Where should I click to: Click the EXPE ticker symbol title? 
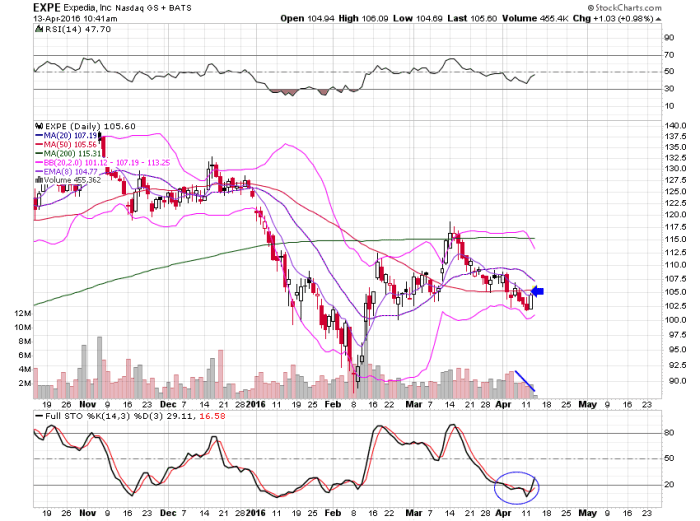(x=46, y=8)
